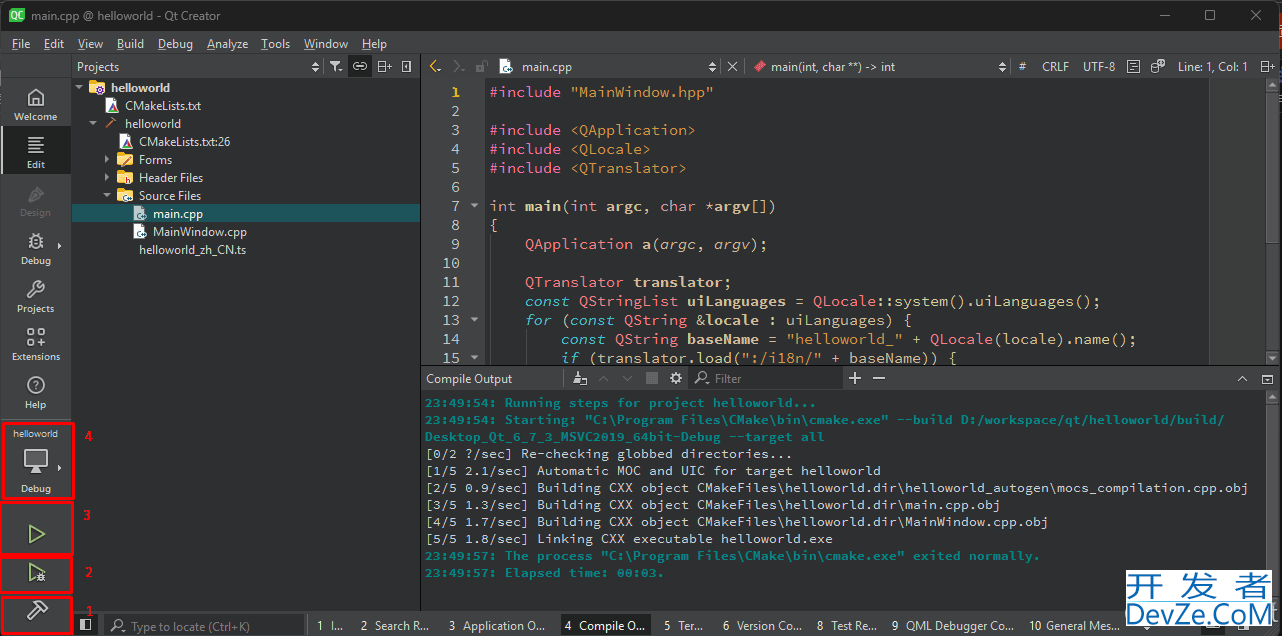Expand the Header Files folder
The height and width of the screenshot is (636, 1282).
(x=107, y=178)
